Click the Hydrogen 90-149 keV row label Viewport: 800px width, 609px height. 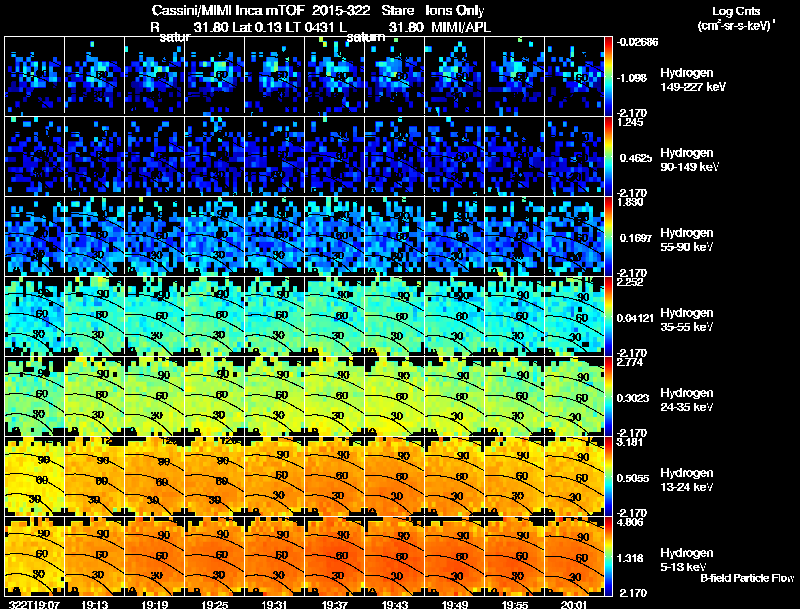coord(689,160)
